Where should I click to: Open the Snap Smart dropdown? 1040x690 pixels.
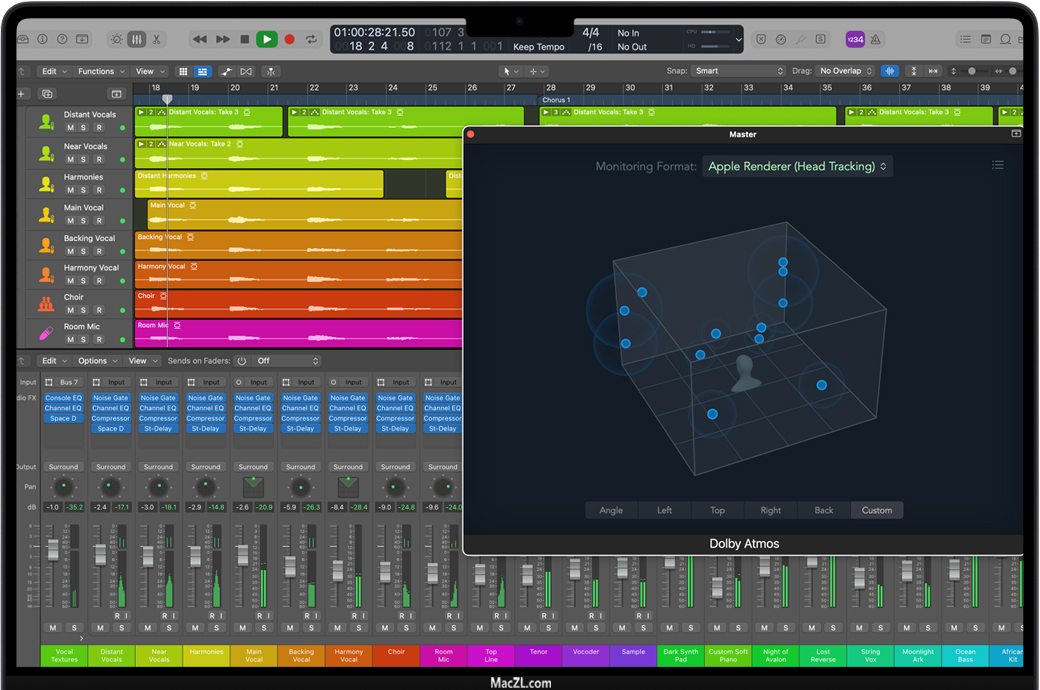pyautogui.click(x=739, y=71)
